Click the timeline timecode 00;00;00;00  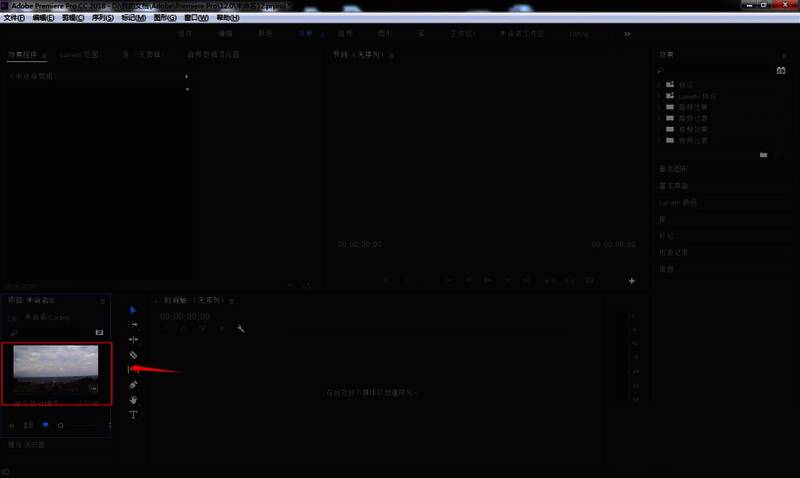[185, 316]
